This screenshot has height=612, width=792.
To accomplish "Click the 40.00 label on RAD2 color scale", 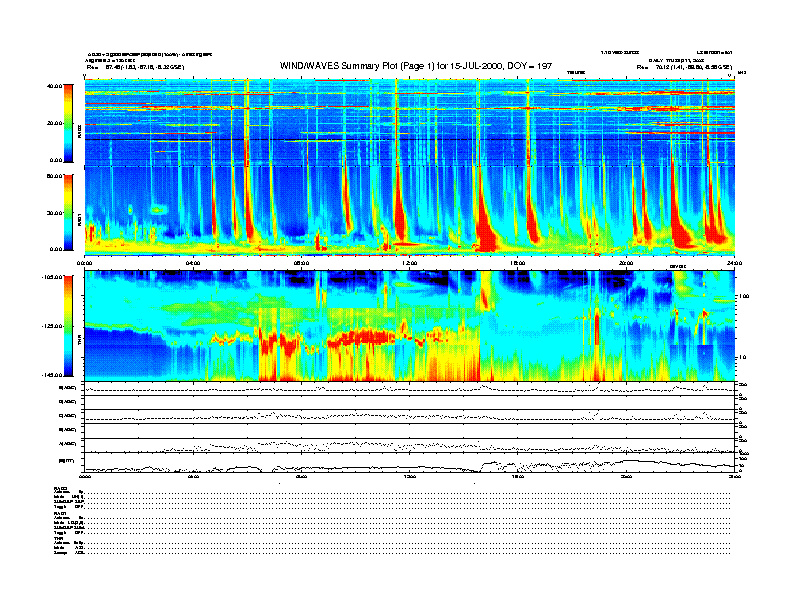I will pos(55,86).
